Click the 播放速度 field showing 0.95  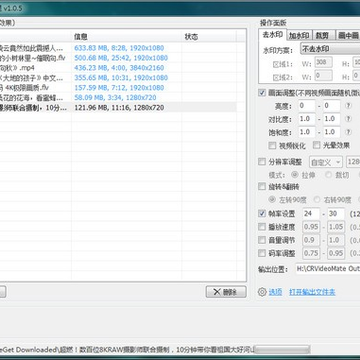coord(311,227)
